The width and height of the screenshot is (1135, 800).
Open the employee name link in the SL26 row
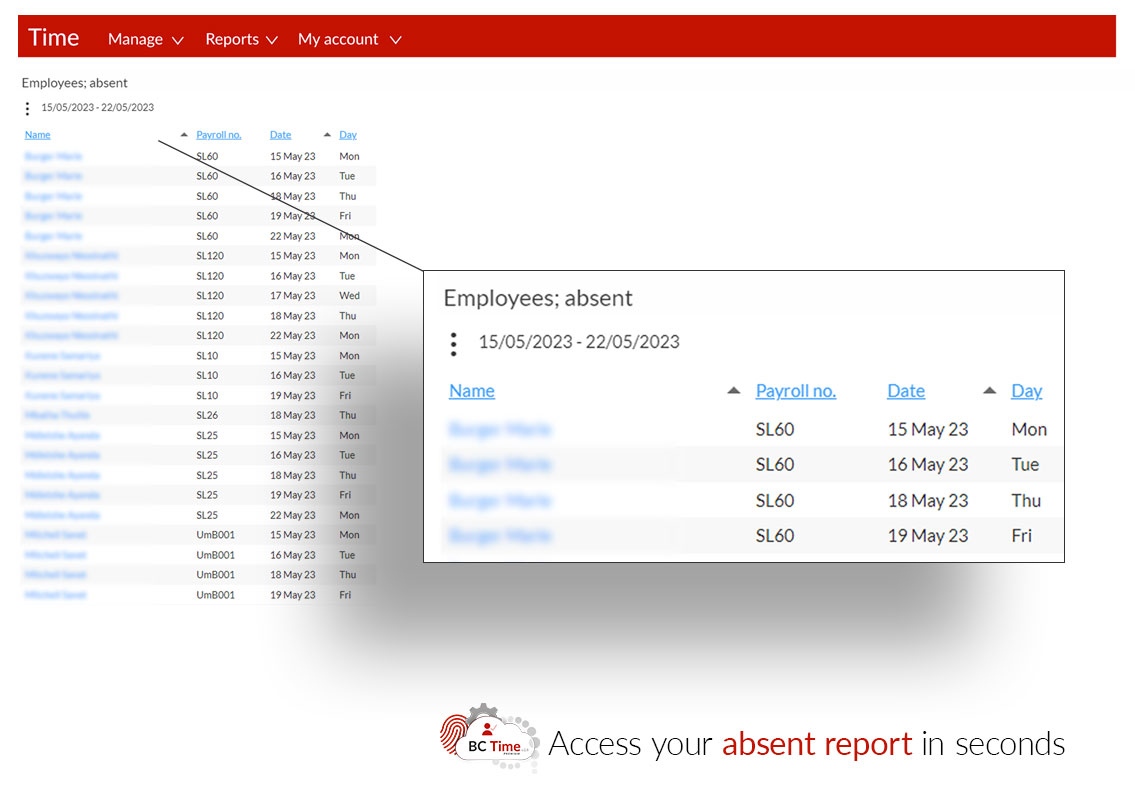58,415
